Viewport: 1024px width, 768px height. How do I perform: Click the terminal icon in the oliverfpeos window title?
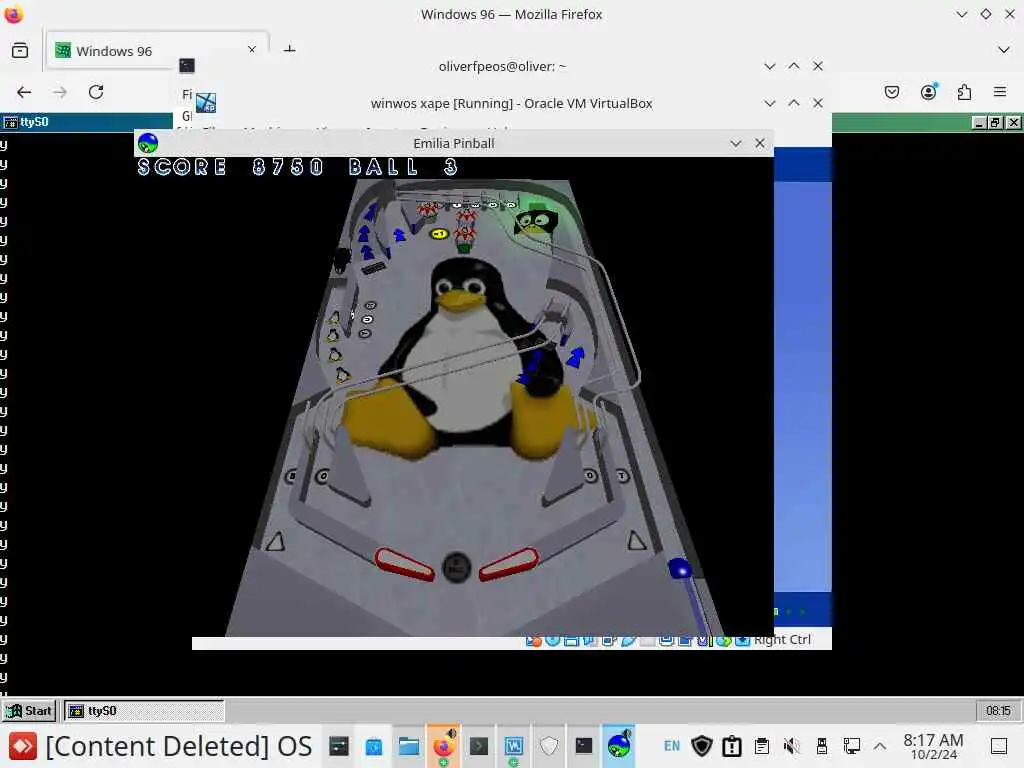187,65
